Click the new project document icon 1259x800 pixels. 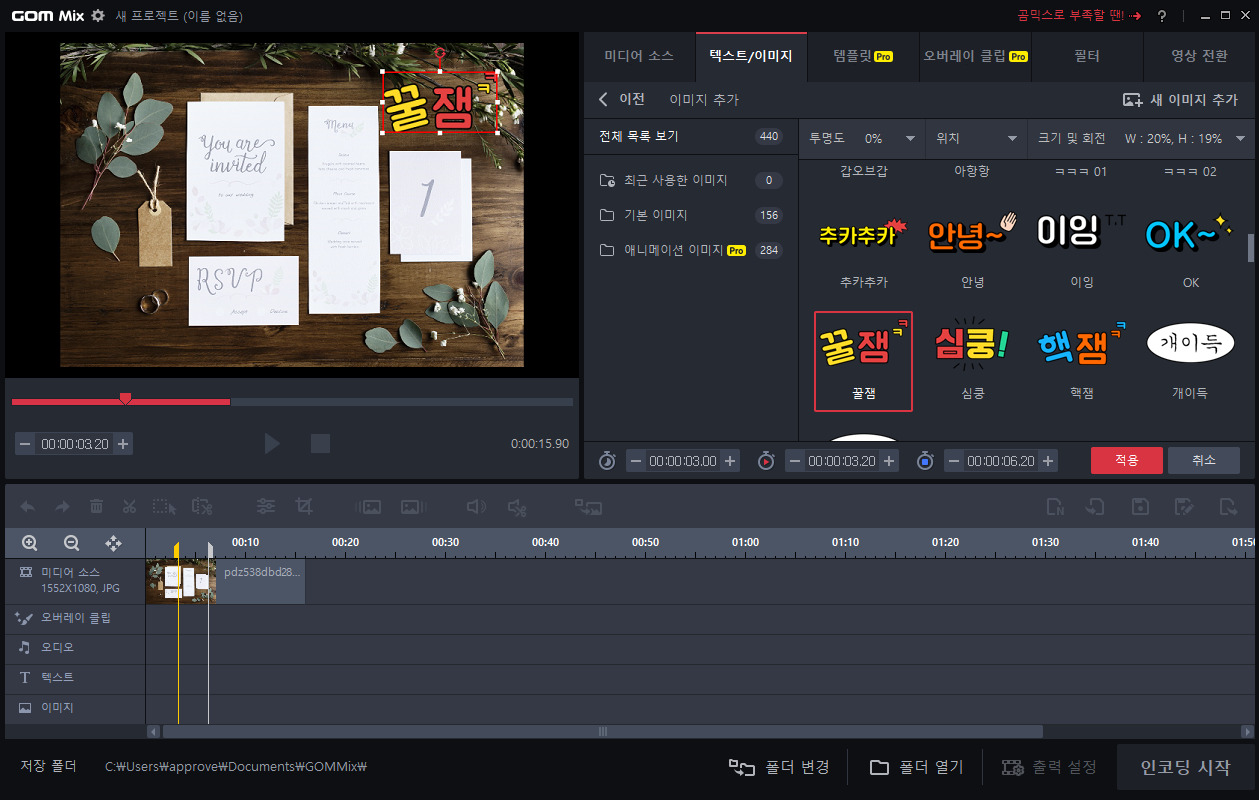(1054, 507)
